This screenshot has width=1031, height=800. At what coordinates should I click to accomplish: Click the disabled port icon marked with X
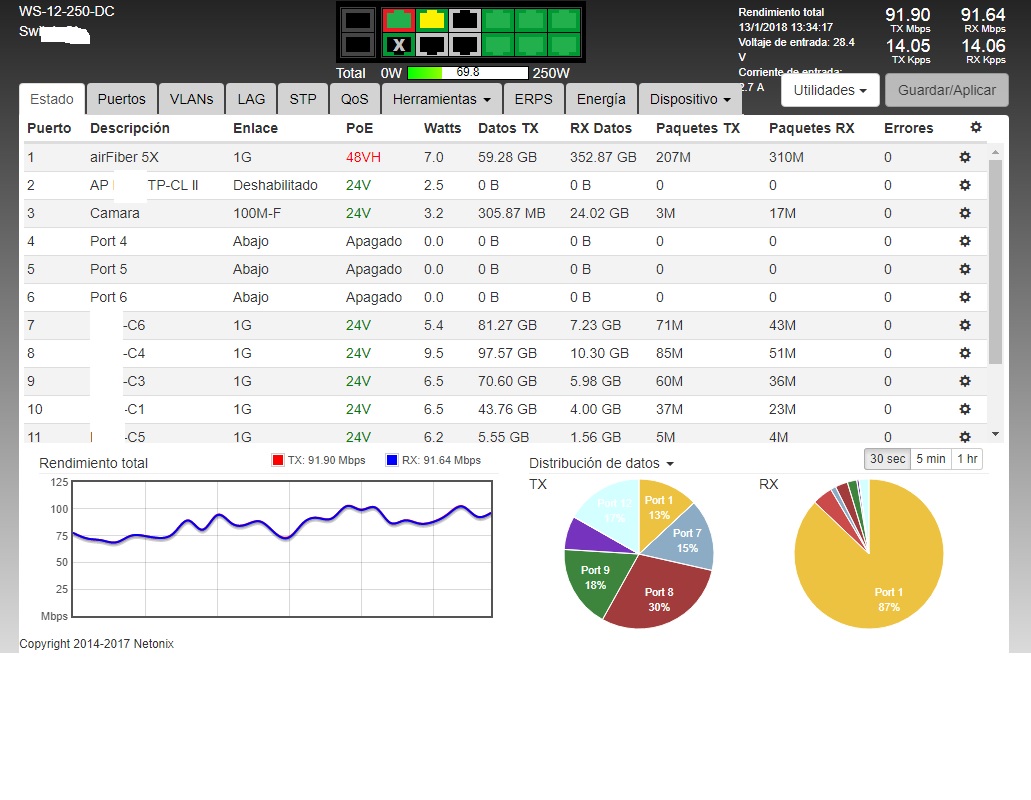pos(400,45)
